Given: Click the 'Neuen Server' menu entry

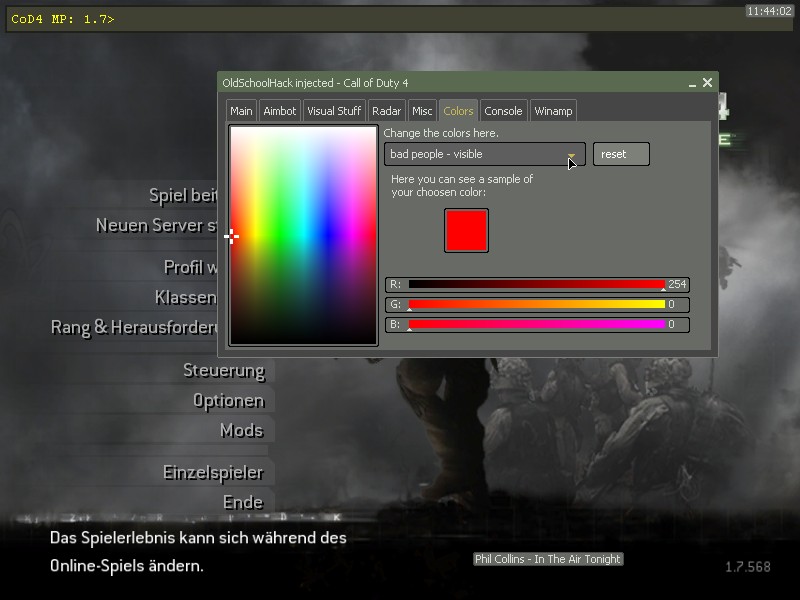Looking at the screenshot, I should [x=157, y=226].
